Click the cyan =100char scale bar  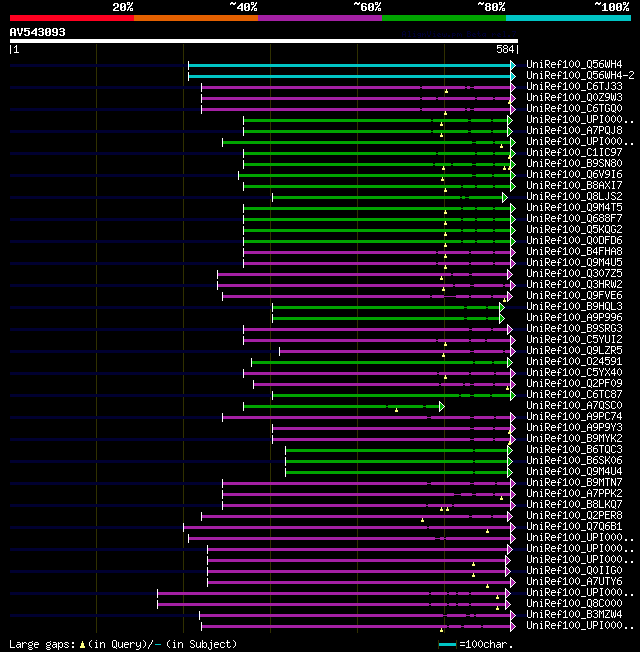pos(447,645)
